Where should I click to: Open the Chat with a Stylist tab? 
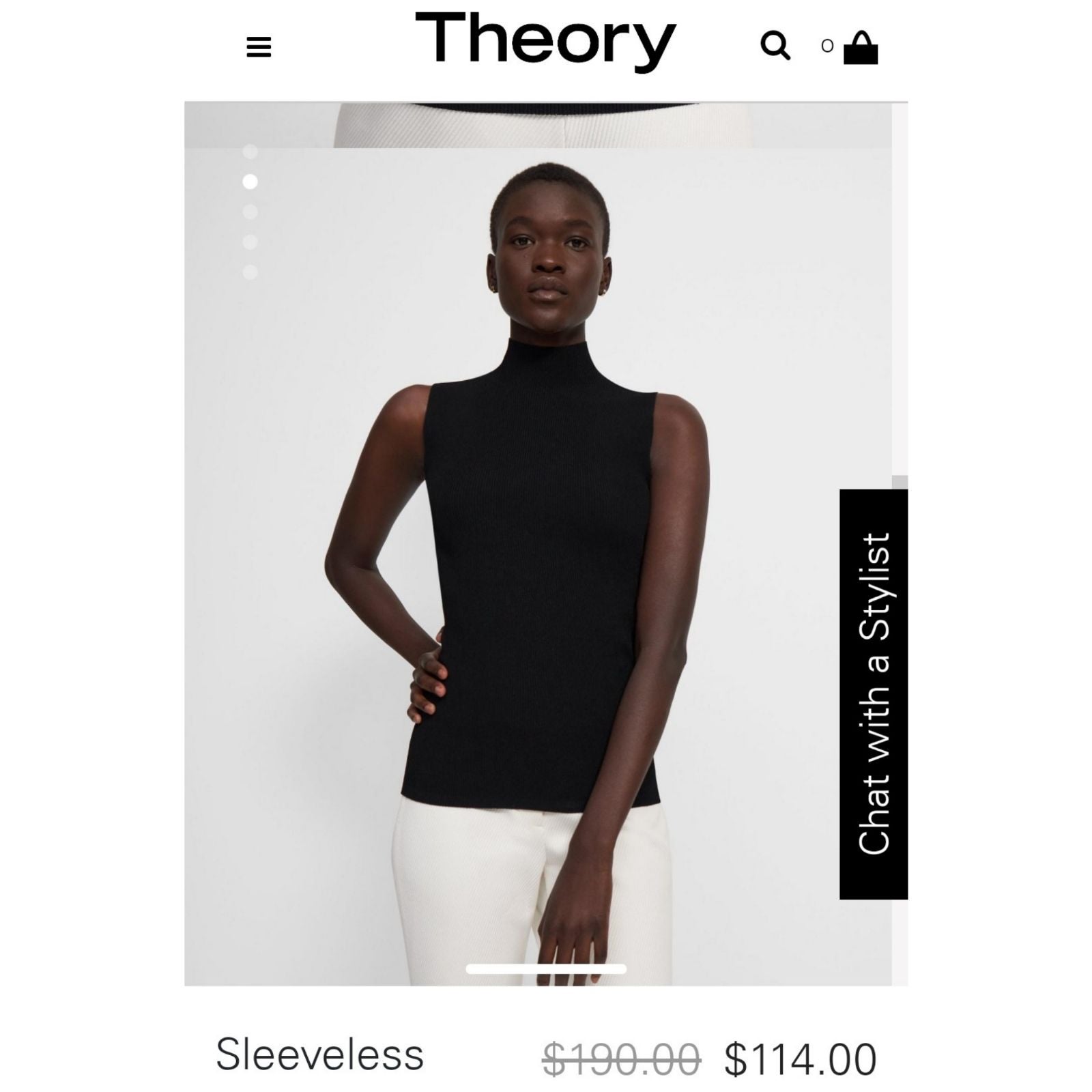(x=874, y=694)
